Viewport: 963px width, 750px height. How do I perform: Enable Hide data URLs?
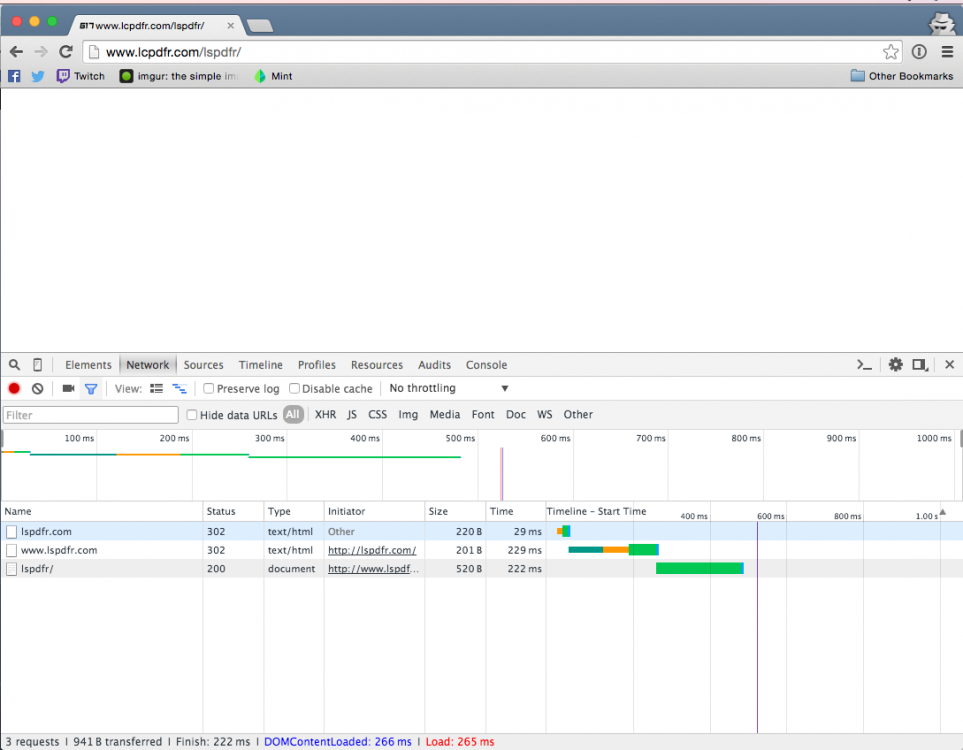tap(191, 414)
